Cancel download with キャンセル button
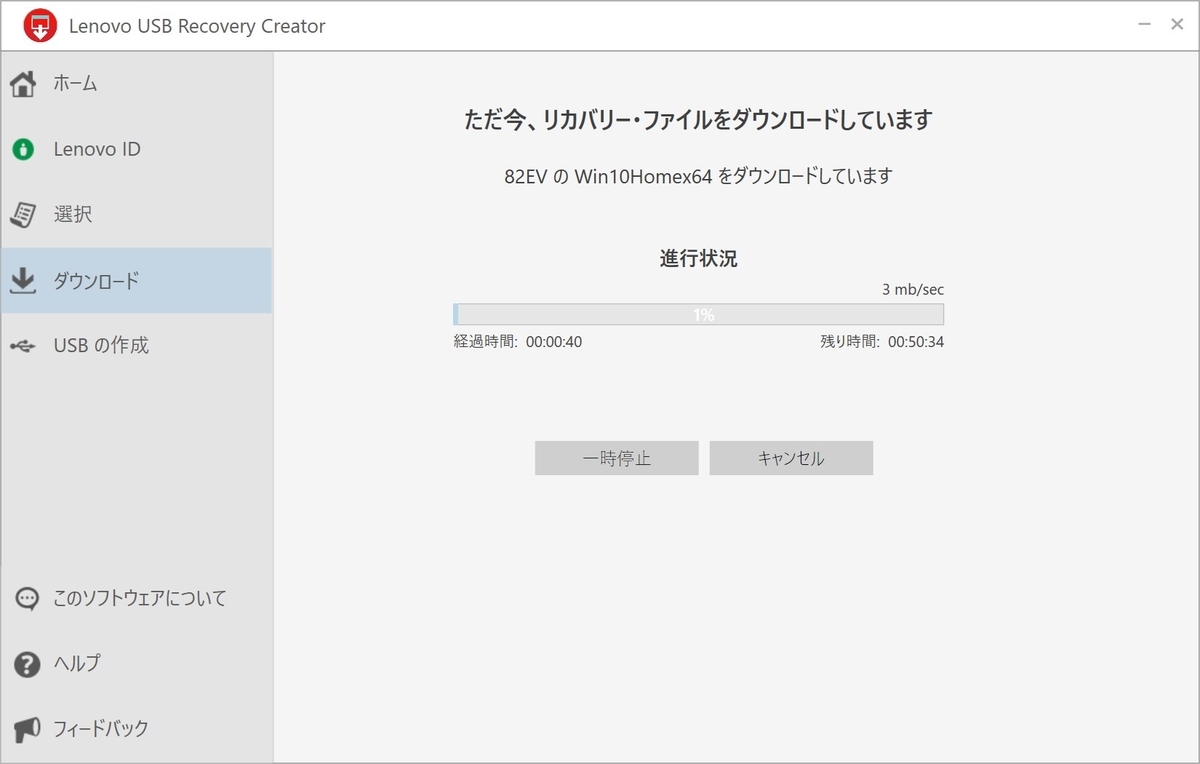 tap(791, 459)
